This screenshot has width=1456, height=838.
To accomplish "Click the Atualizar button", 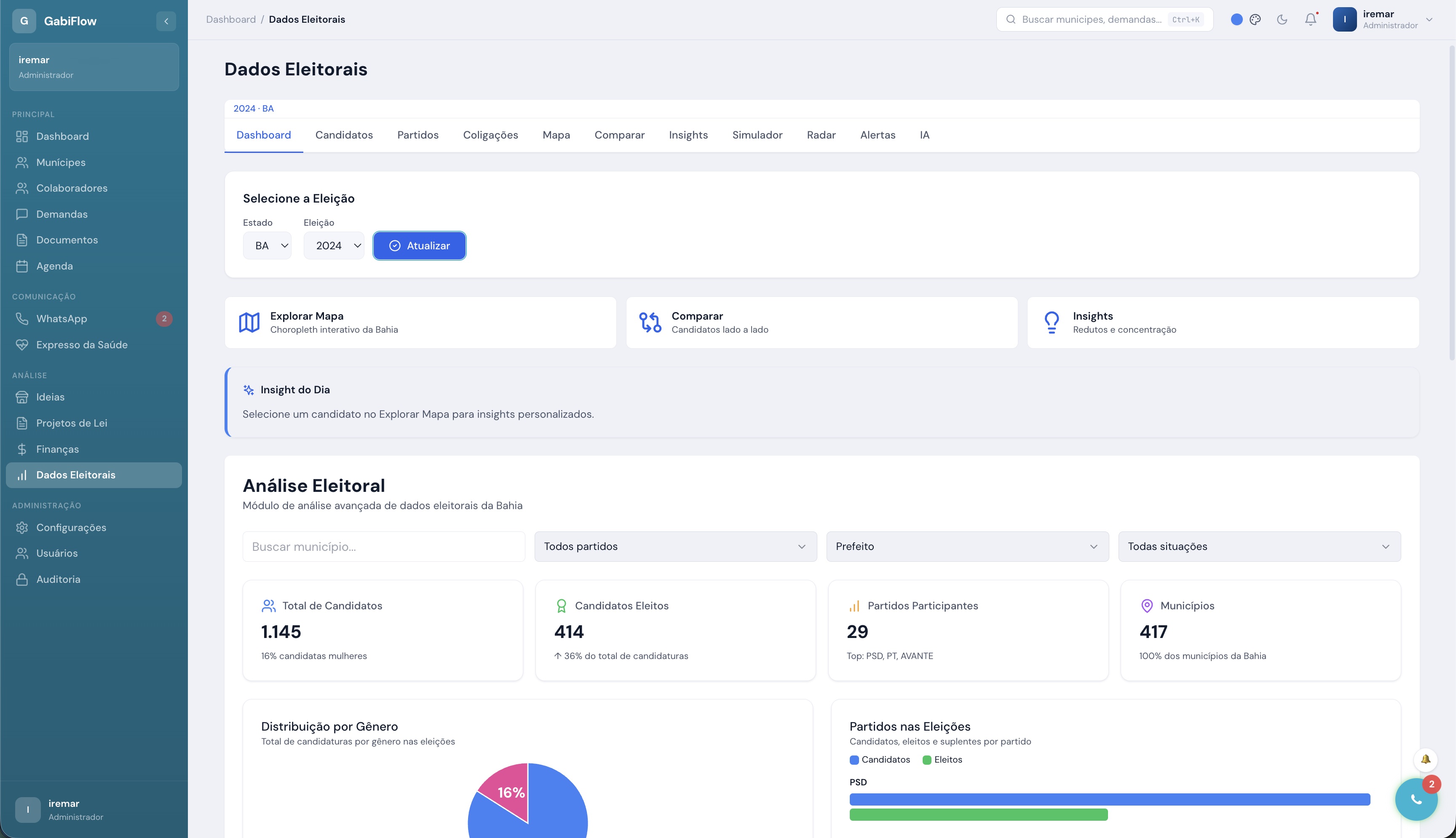I will [420, 246].
